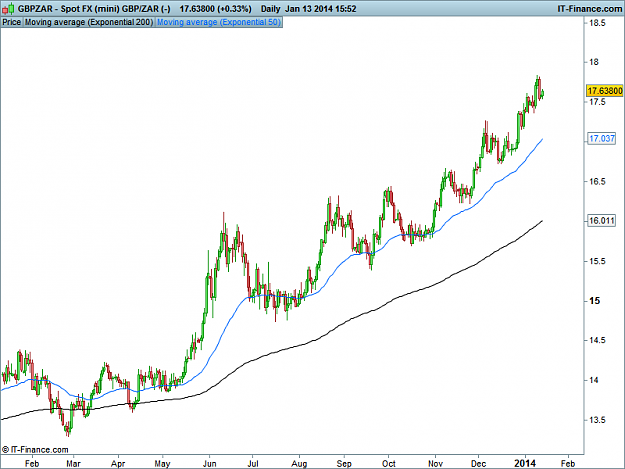Click the bold 15 price axis label
625x469 pixels.
point(594,301)
